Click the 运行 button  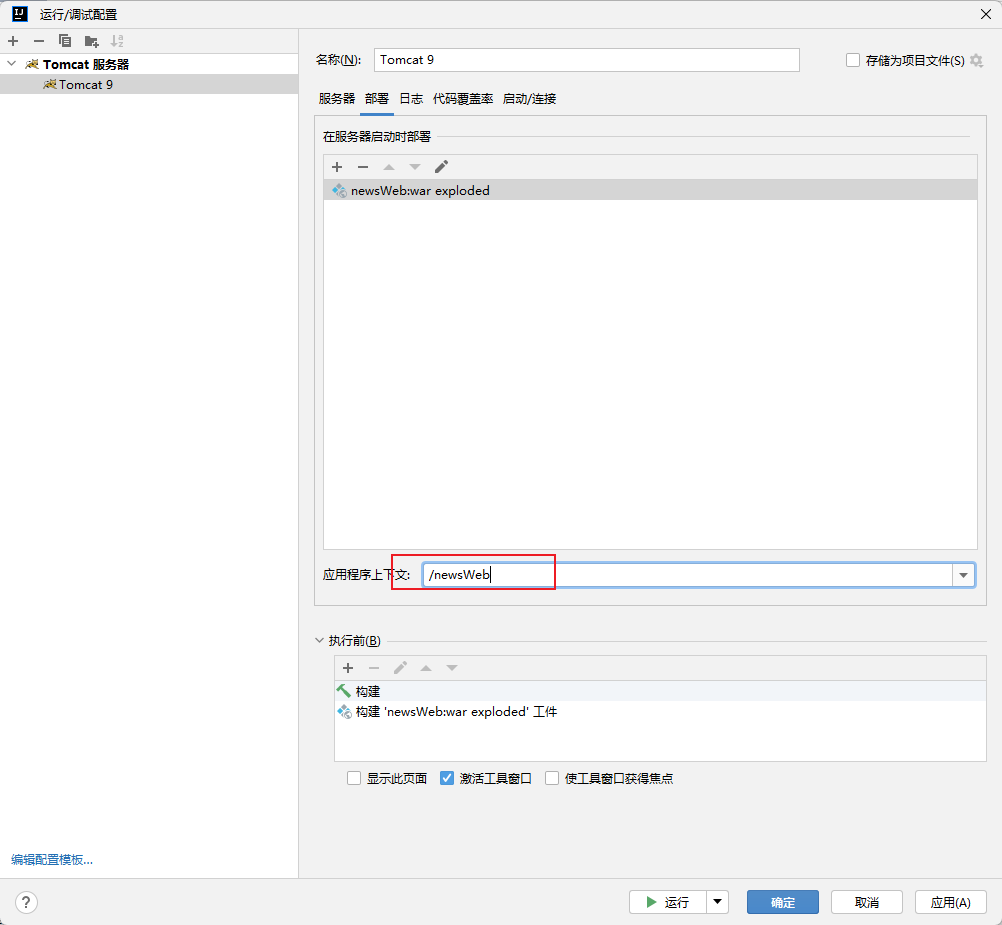(668, 902)
